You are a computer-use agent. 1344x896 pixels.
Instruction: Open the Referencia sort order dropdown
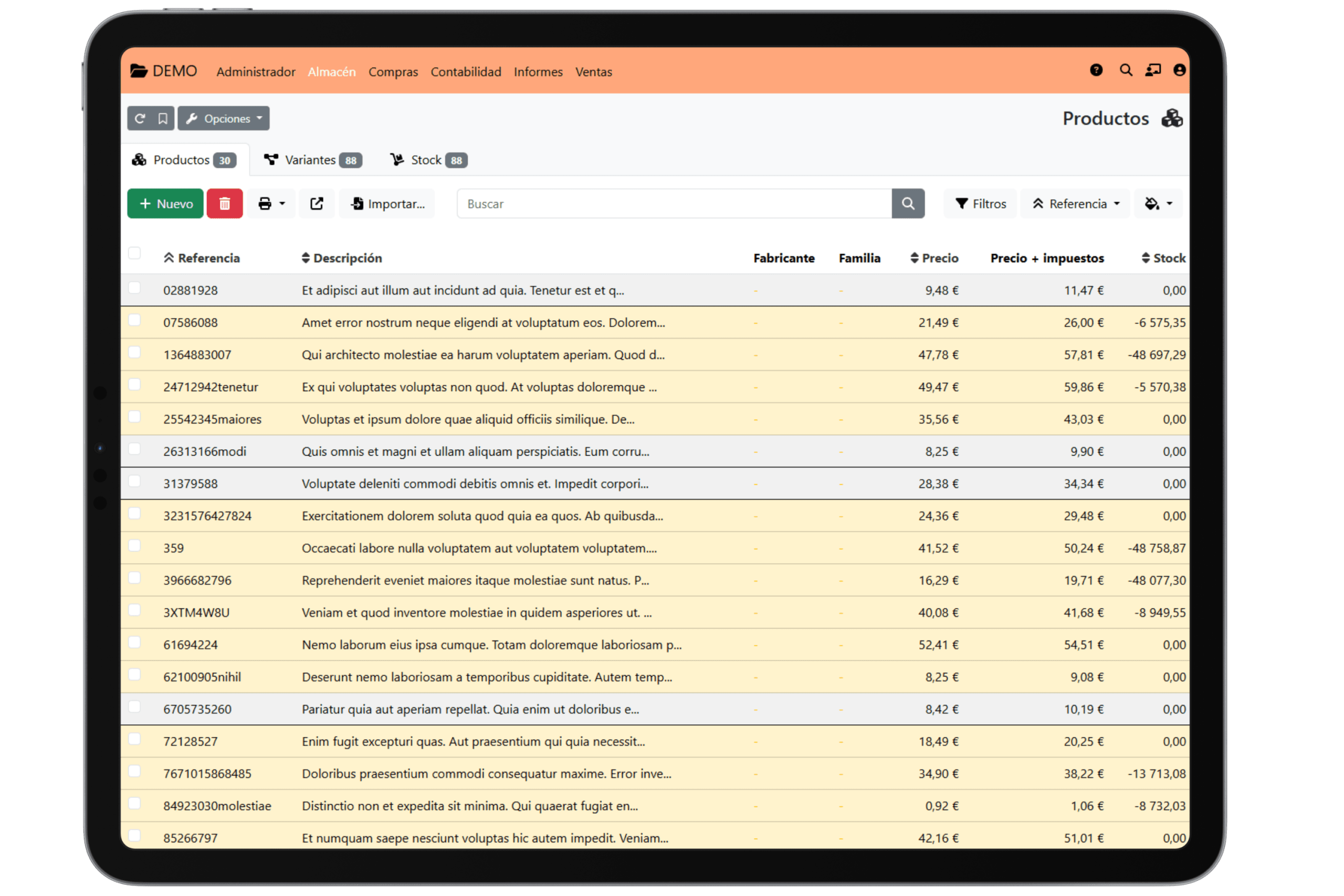click(1075, 204)
